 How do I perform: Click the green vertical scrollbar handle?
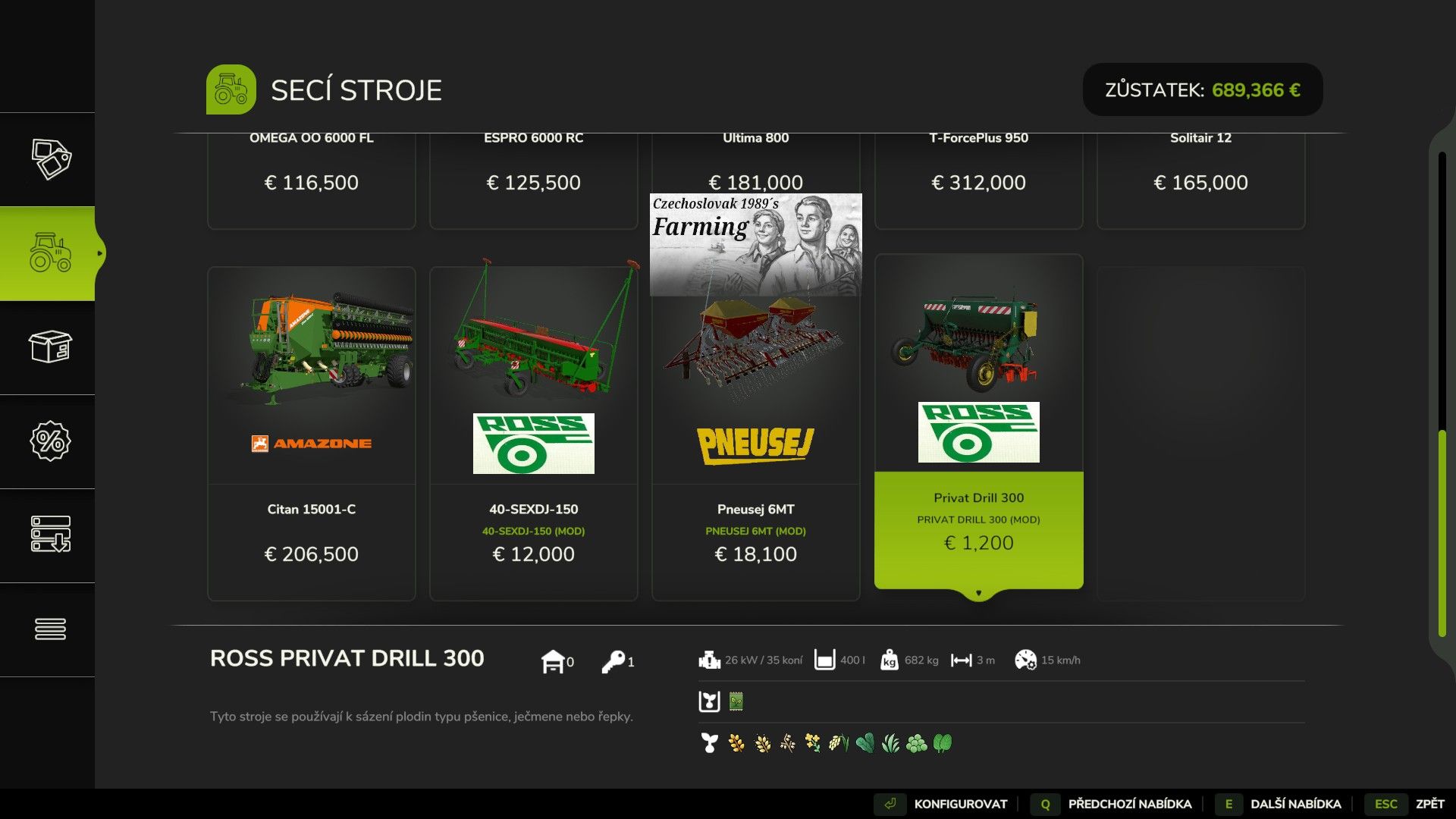tap(1442, 534)
